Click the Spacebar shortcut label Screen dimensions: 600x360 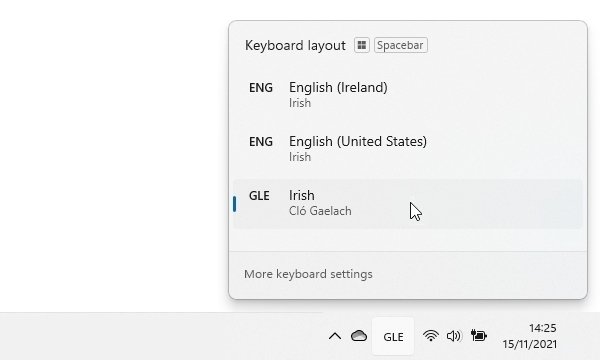400,45
